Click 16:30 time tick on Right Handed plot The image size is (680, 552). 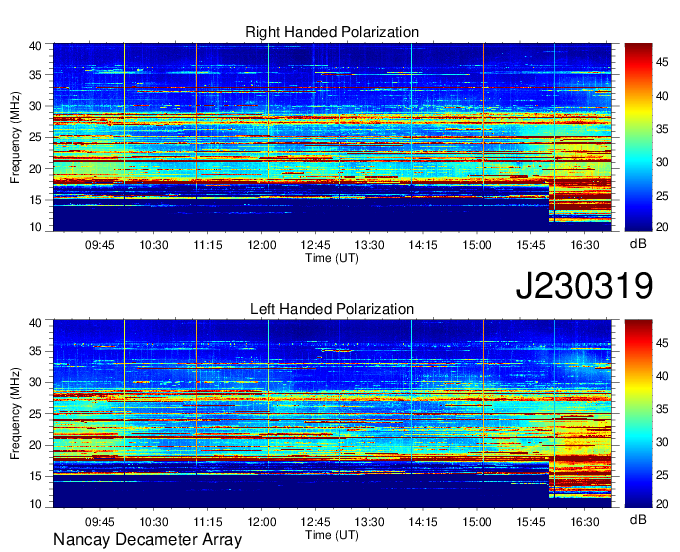click(585, 245)
